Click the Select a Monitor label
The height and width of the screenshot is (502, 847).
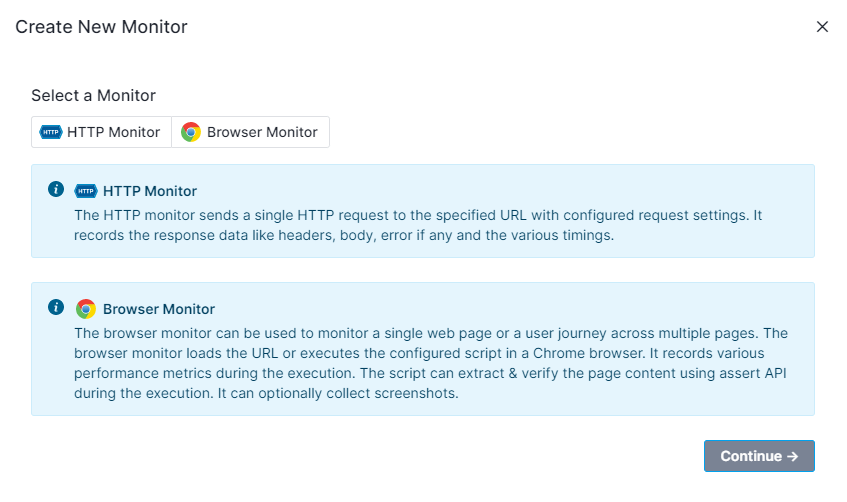[x=93, y=96]
